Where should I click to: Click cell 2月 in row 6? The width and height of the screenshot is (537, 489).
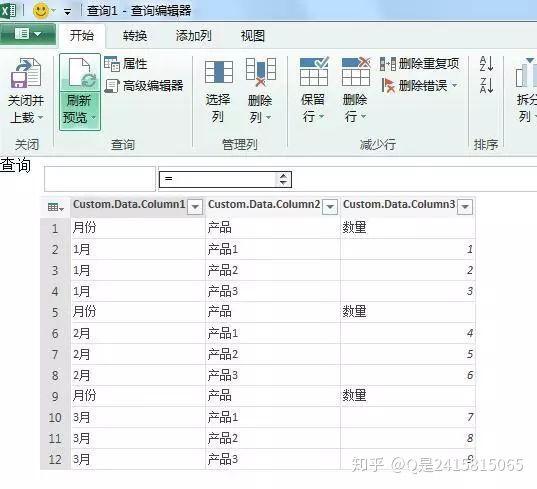pos(138,334)
